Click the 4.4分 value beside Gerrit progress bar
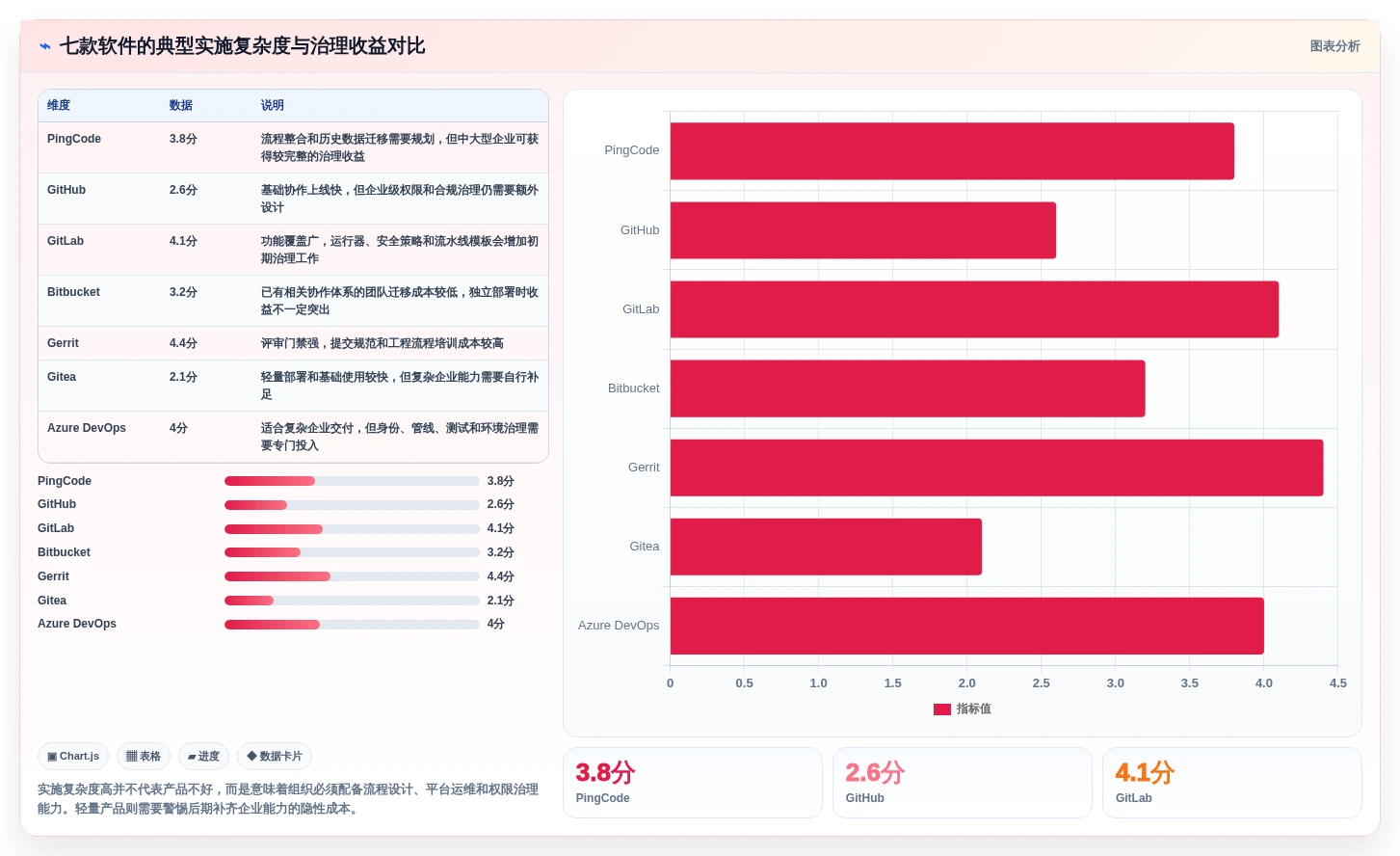Viewport: 1400px width, 856px height. click(501, 576)
